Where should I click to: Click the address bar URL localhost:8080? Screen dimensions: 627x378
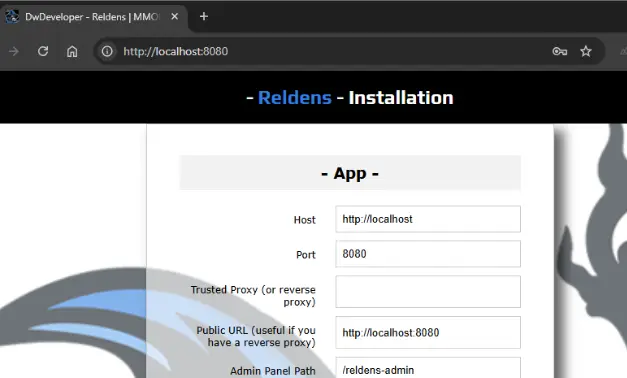click(x=176, y=52)
